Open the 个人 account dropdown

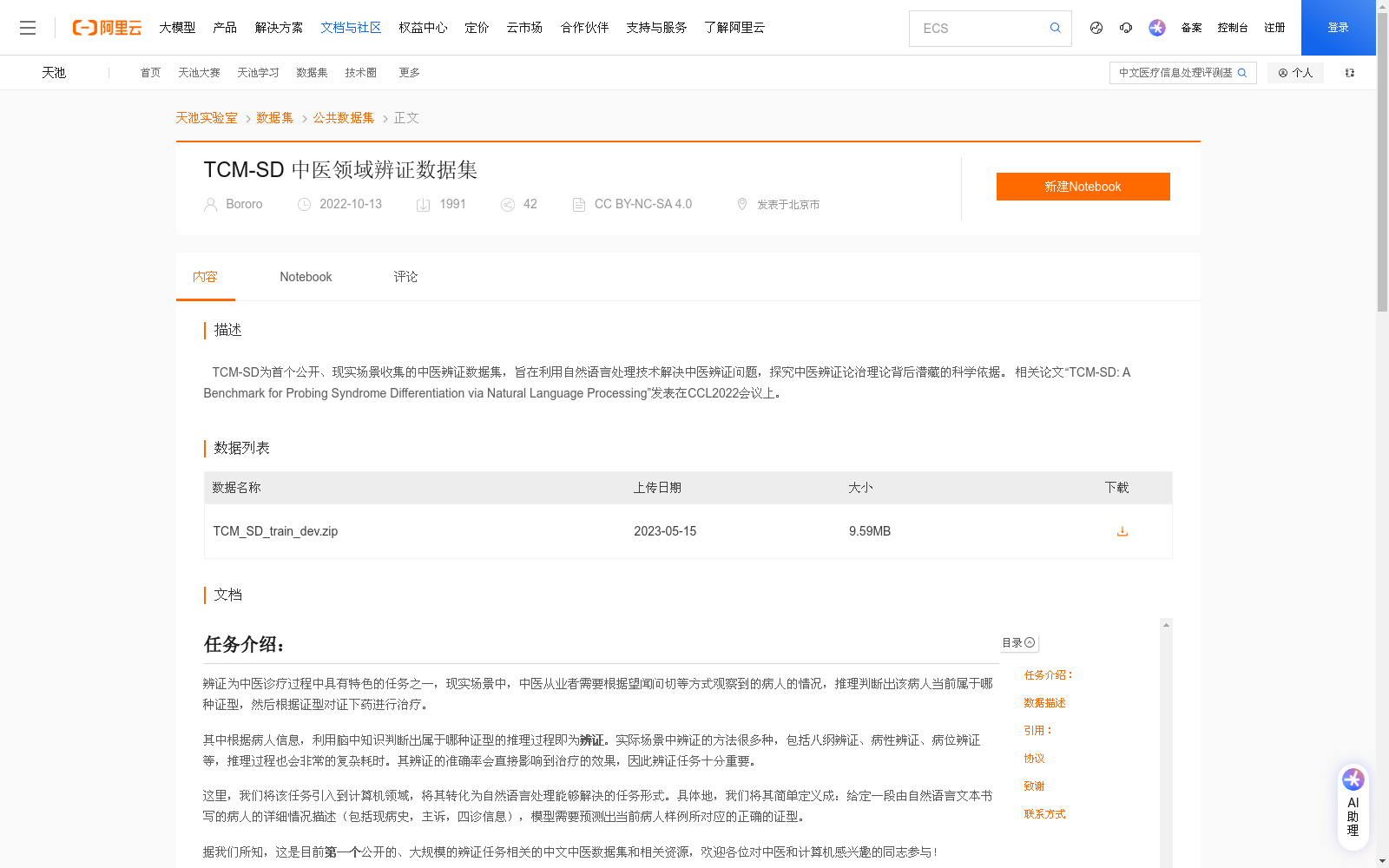[1295, 73]
